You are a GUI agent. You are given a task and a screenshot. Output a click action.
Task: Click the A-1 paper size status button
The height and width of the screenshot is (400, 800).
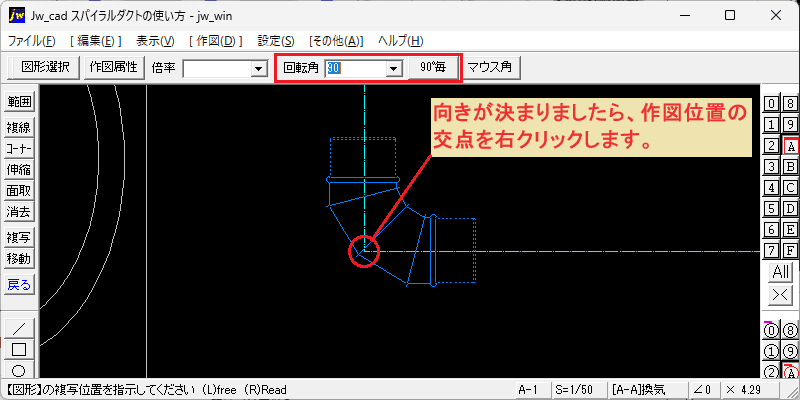(x=533, y=390)
